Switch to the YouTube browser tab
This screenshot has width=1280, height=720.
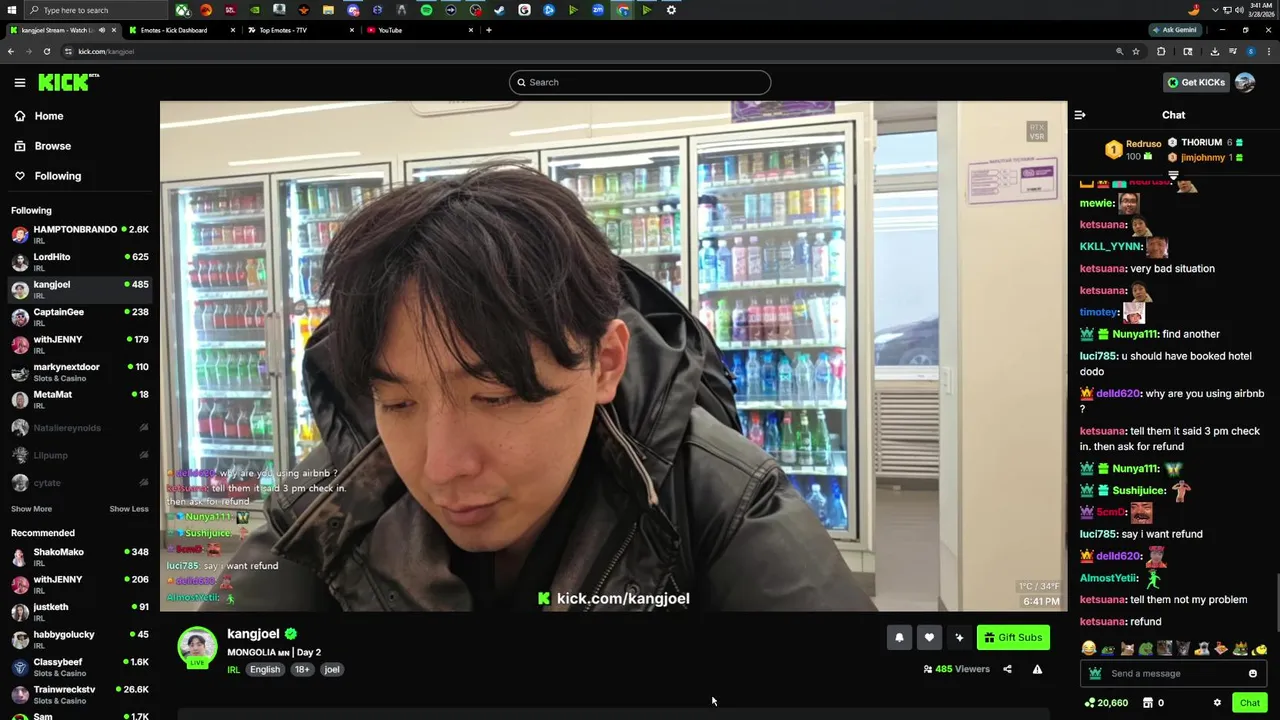pos(419,30)
